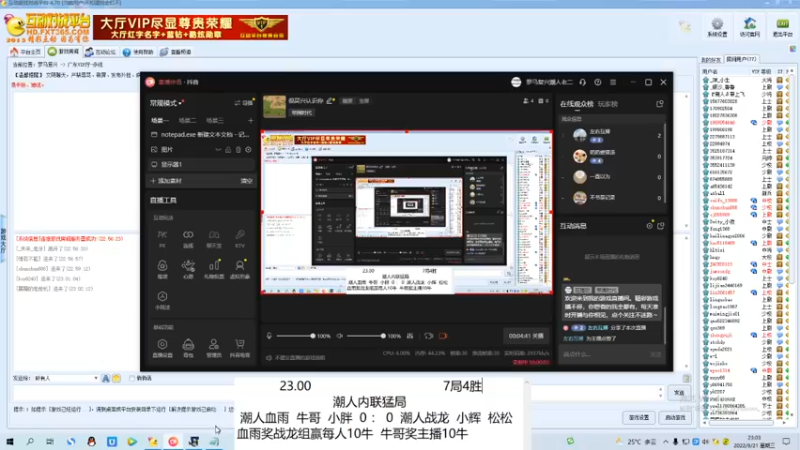800x450 pixels.
Task: Open the KTV microphone tool
Action: pos(240,238)
